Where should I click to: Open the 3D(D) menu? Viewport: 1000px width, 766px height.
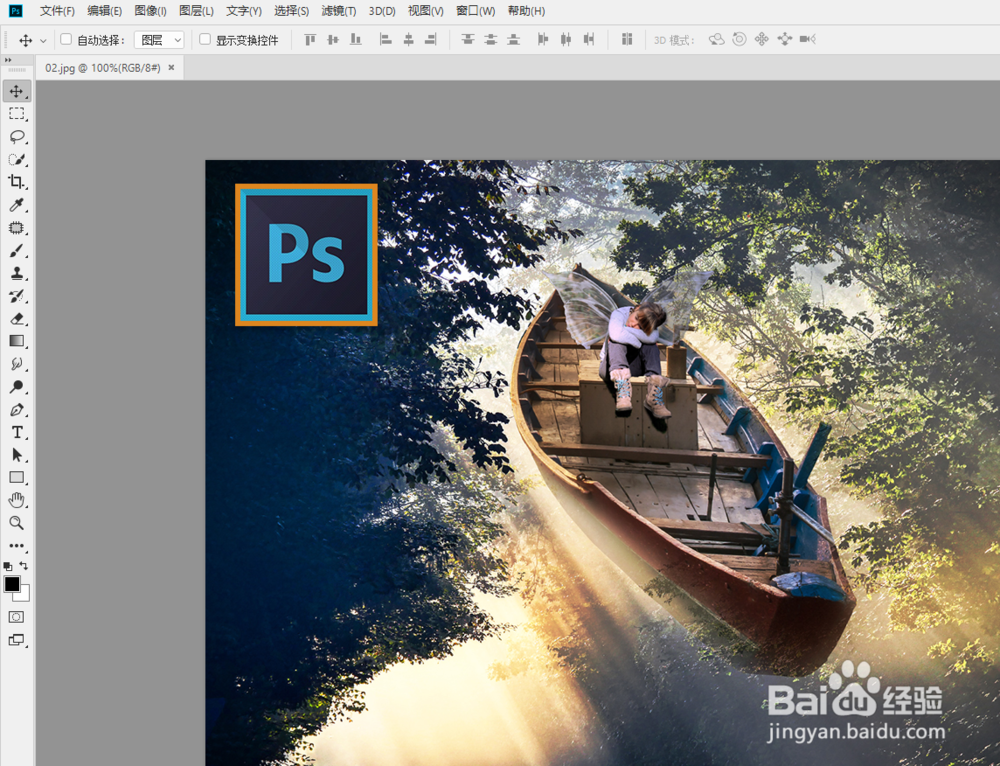click(382, 11)
